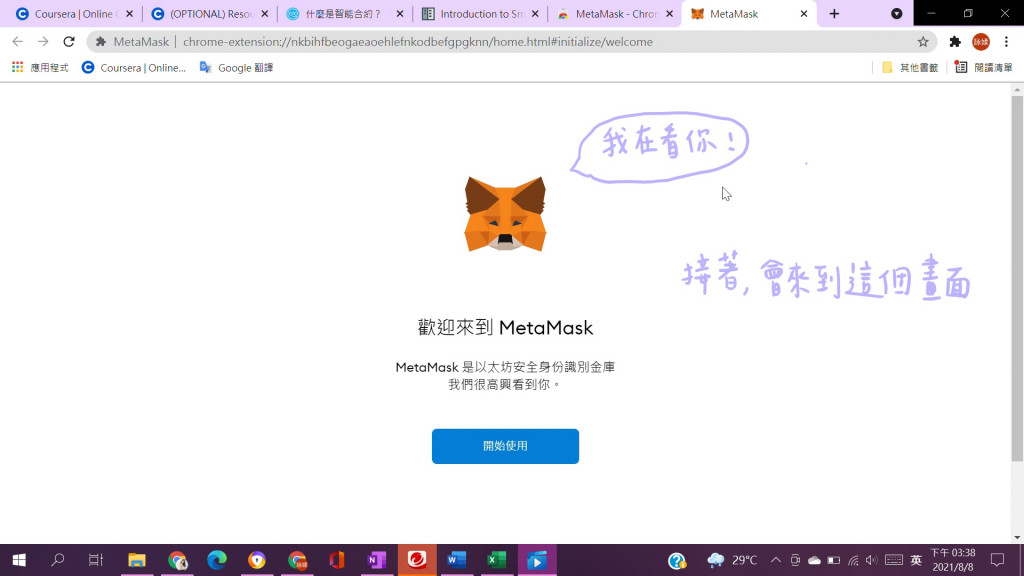This screenshot has height=576, width=1024.
Task: Open Word from taskbar
Action: 456,560
